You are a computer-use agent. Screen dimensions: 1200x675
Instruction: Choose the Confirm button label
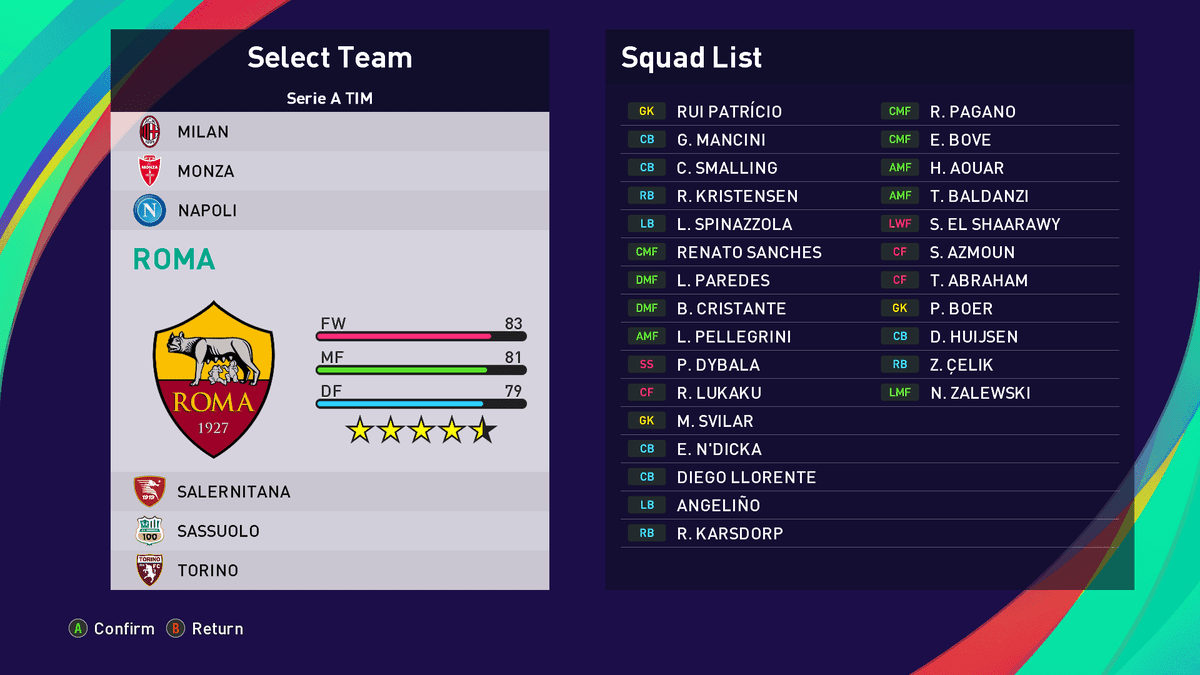point(124,629)
